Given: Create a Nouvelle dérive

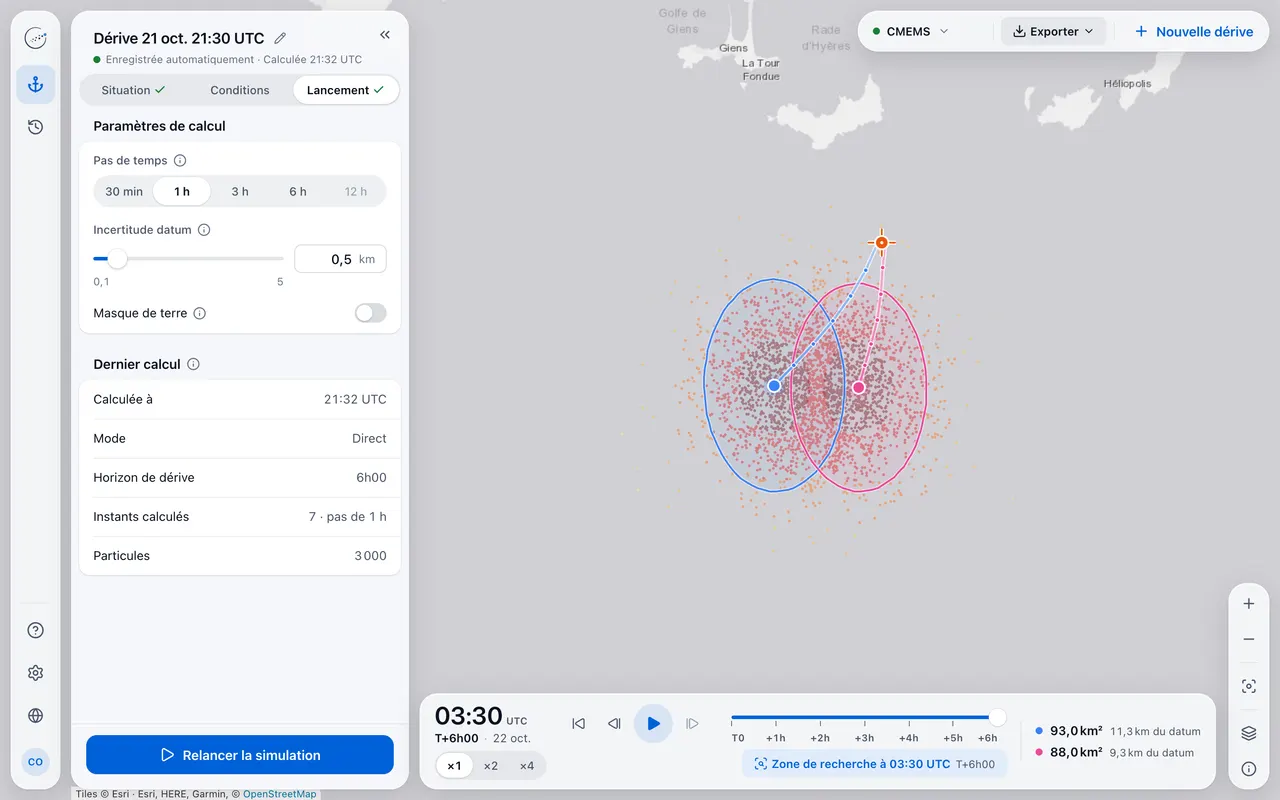Looking at the screenshot, I should tap(1193, 31).
